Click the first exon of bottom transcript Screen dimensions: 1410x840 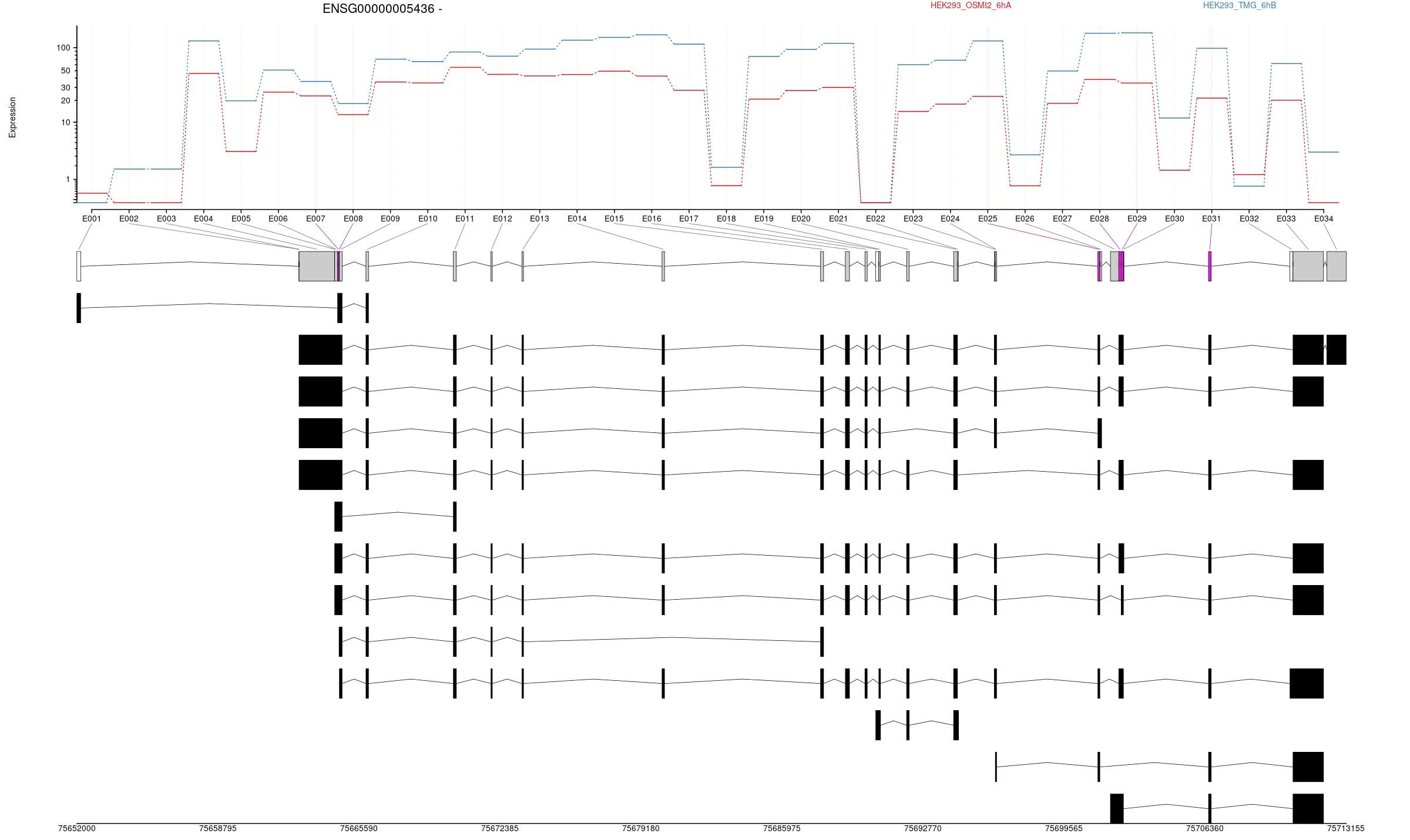[1117, 808]
